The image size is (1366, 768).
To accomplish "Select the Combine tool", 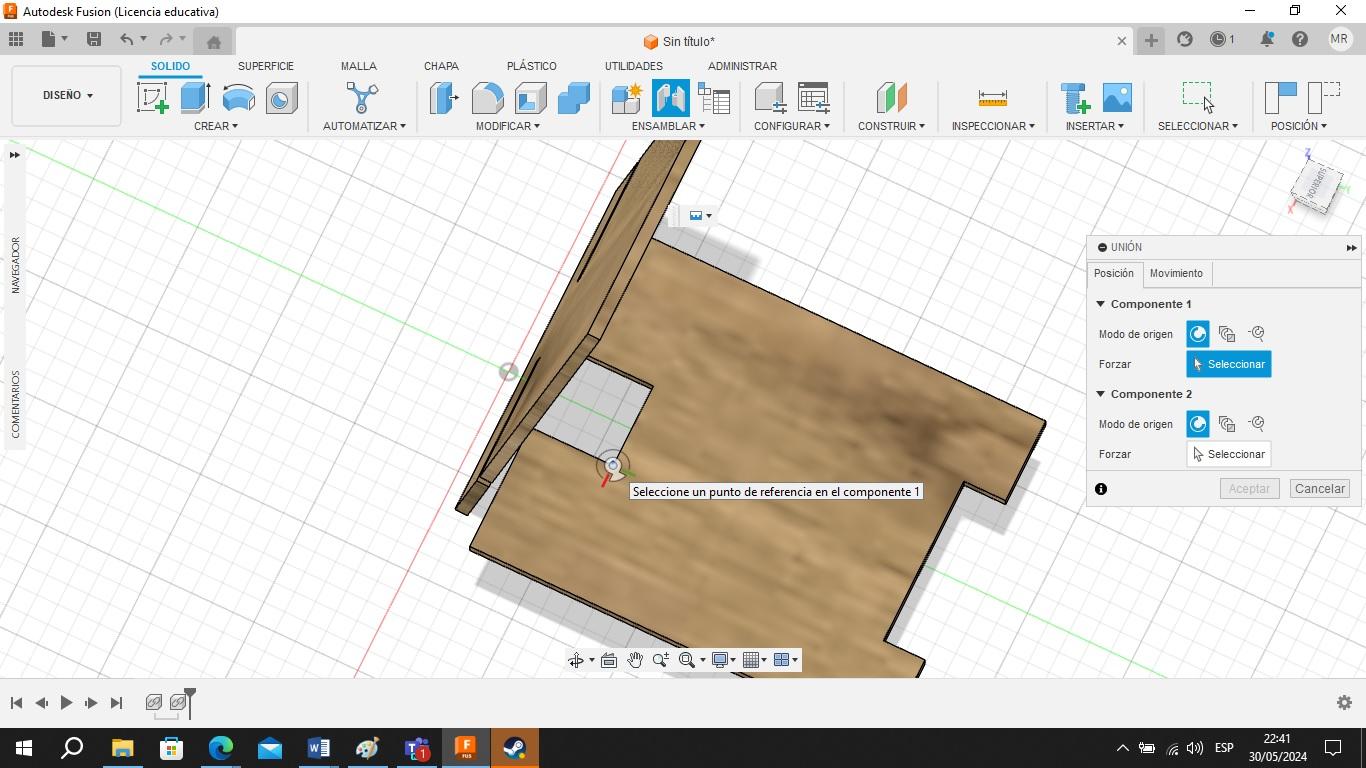I will 573,98.
